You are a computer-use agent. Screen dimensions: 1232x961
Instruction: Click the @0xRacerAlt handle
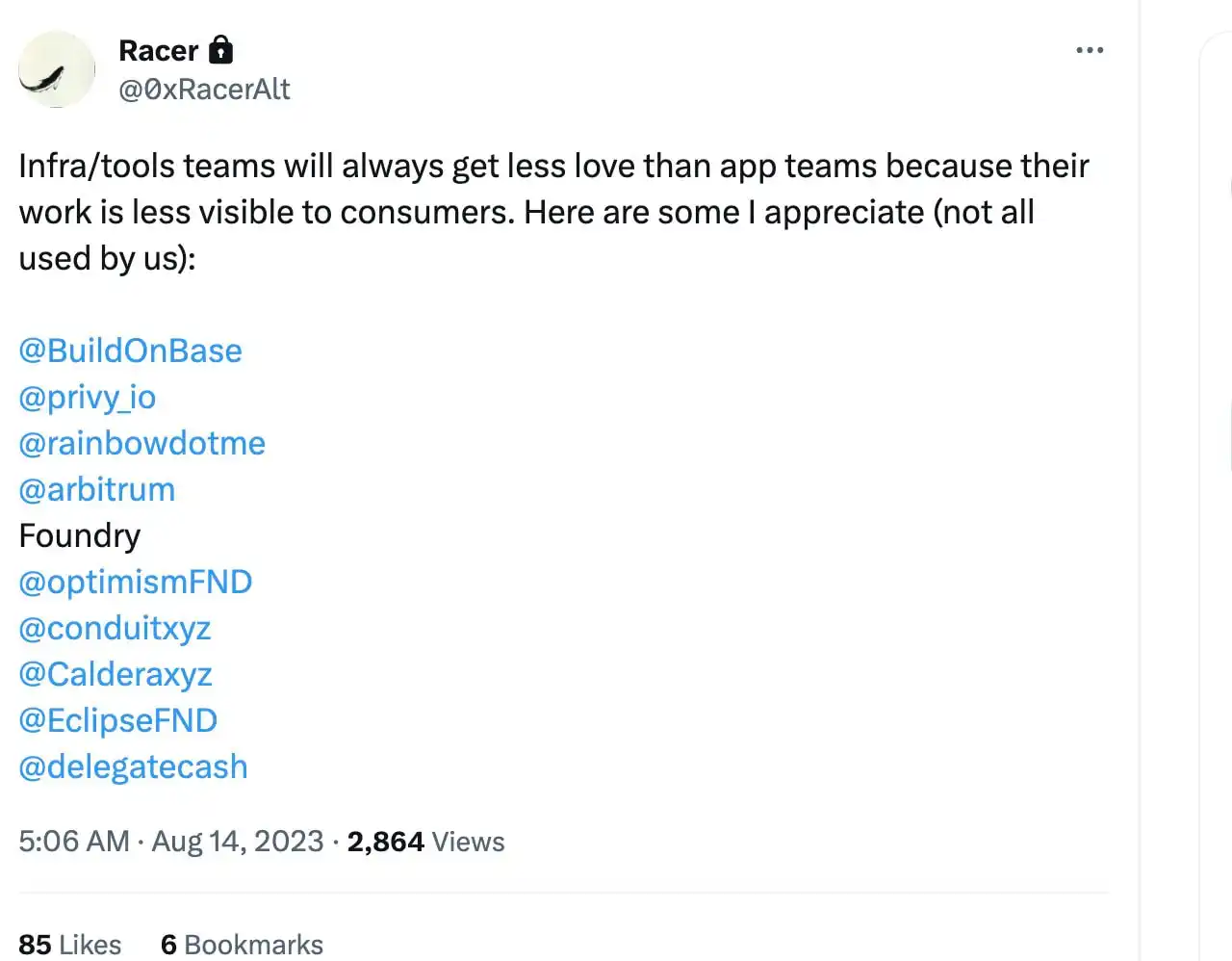[x=204, y=90]
